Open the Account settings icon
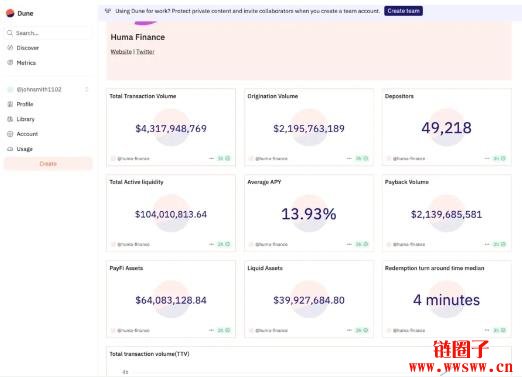The width and height of the screenshot is (522, 377). tap(10, 134)
